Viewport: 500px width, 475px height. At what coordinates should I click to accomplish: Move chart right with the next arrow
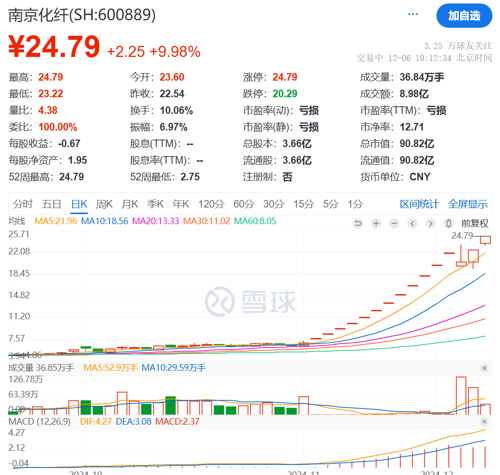pyautogui.click(x=430, y=223)
